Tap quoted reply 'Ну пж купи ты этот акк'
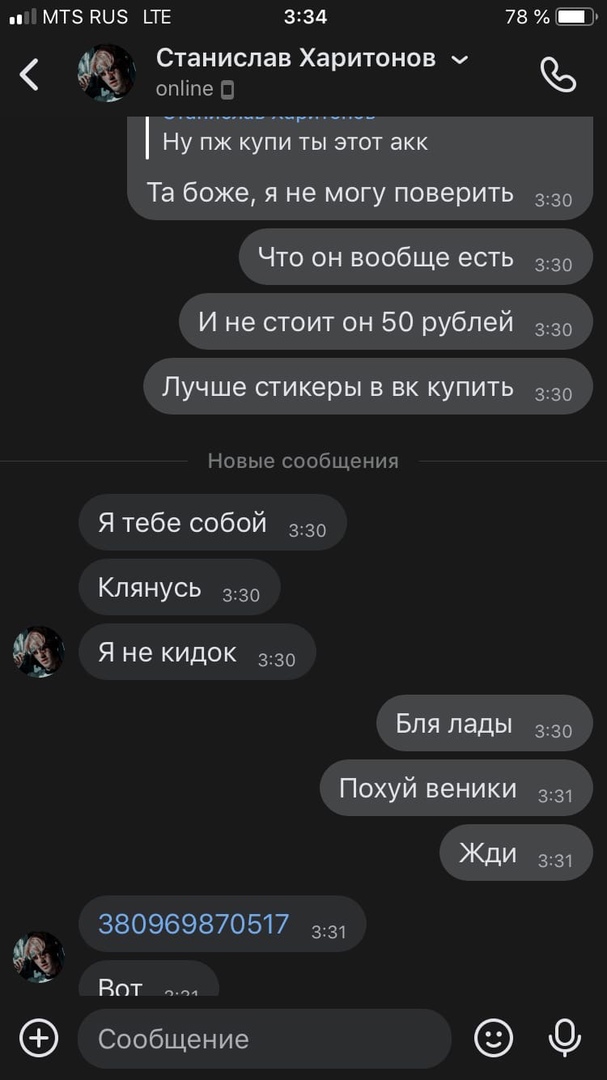The height and width of the screenshot is (1080, 607). pos(295,142)
